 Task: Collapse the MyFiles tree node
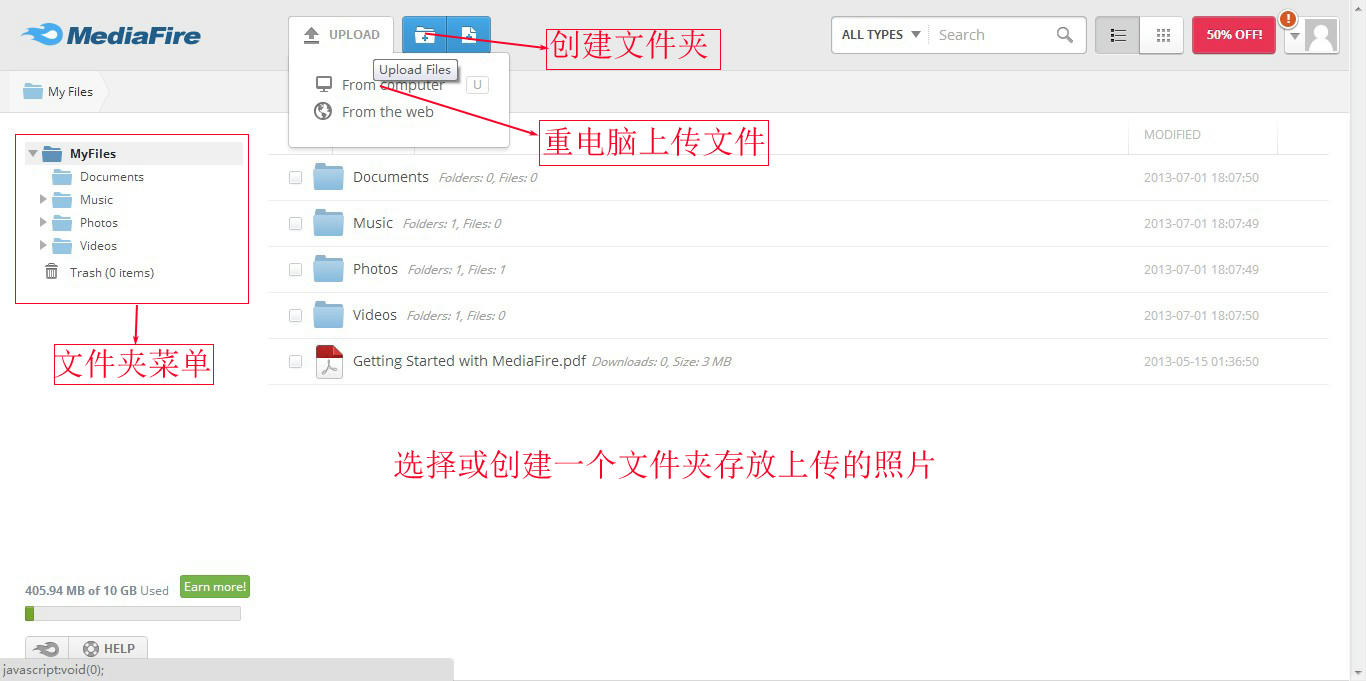pos(33,154)
